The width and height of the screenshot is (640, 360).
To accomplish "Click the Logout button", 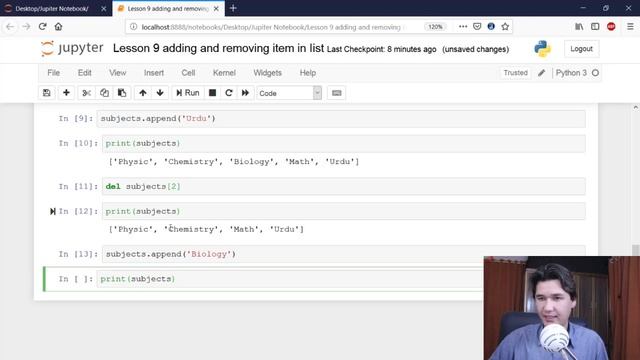I will point(581,49).
